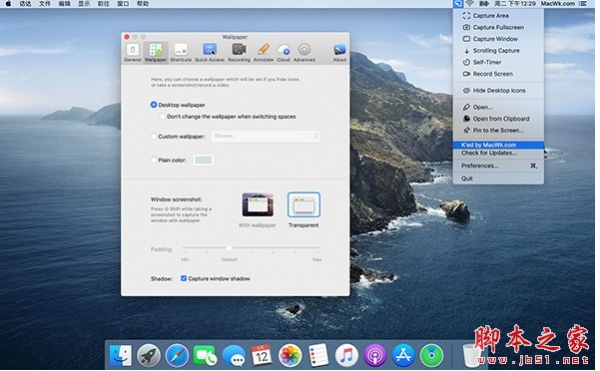This screenshot has height=371, width=600.
Task: Uncheck Capture window shadow
Action: (184, 278)
